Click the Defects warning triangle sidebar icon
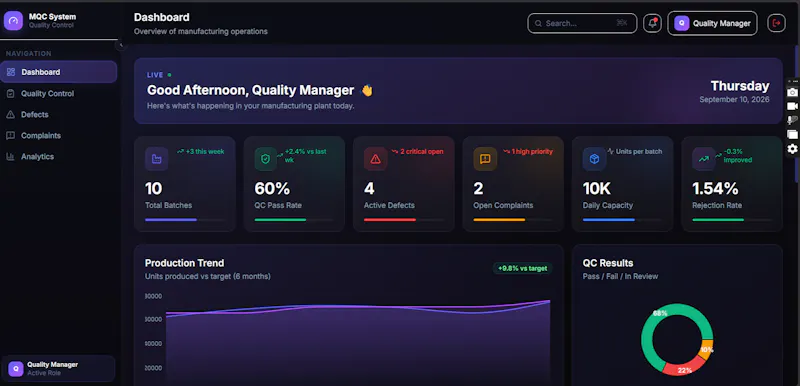The width and height of the screenshot is (800, 386). tap(10, 115)
